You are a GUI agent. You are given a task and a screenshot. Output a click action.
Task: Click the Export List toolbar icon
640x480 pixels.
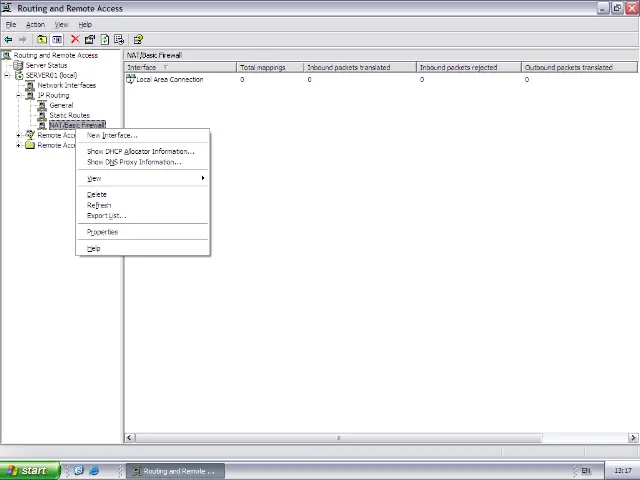pyautogui.click(x=119, y=40)
